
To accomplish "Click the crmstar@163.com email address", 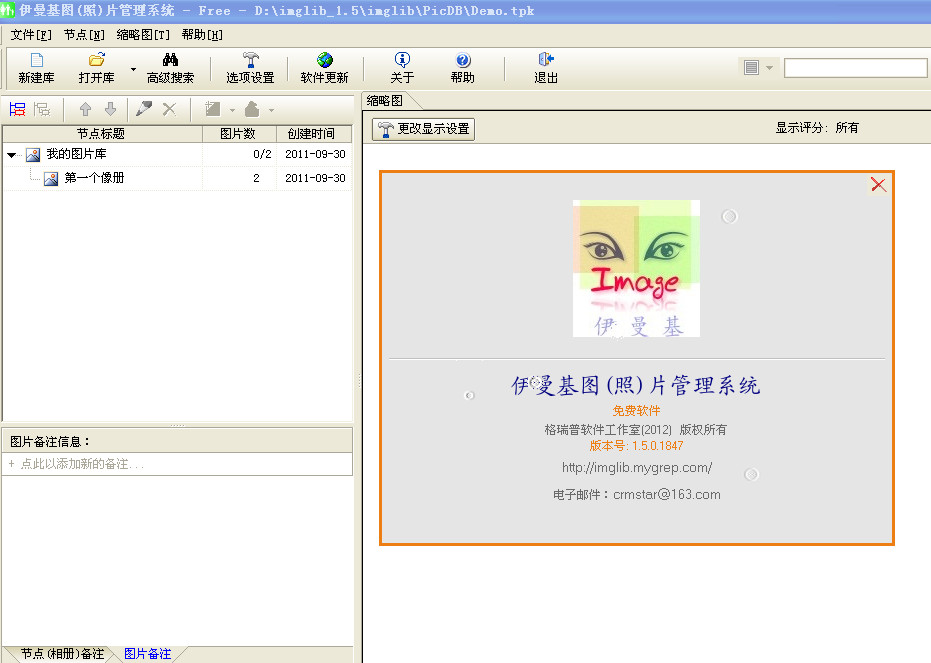I will click(667, 494).
